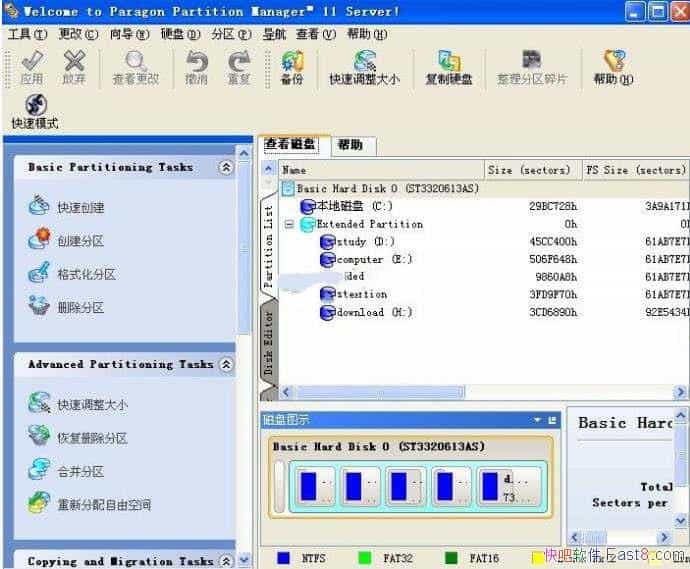Collapse the Basic Partitioning Tasks panel

226,168
